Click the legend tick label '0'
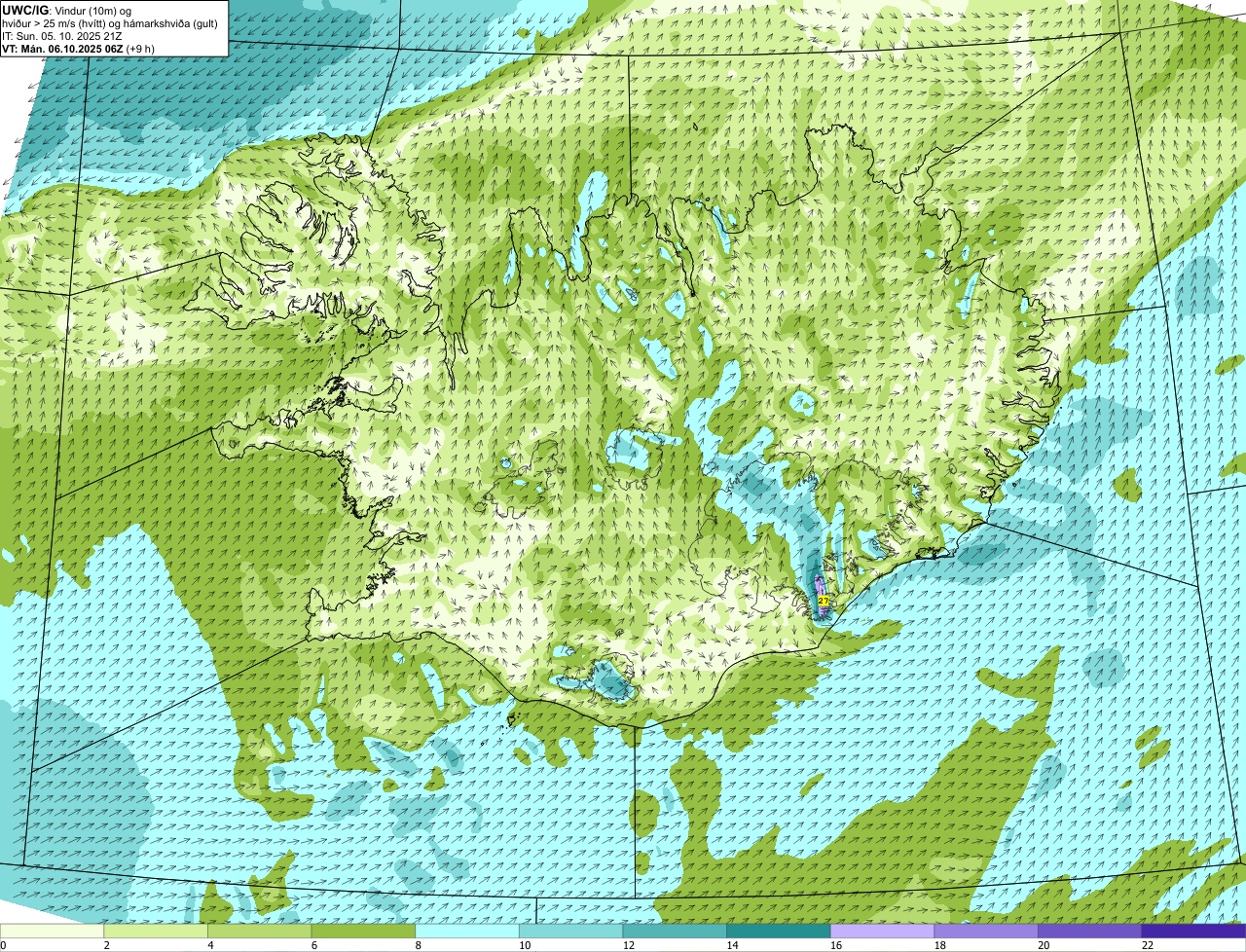 click(x=3, y=945)
